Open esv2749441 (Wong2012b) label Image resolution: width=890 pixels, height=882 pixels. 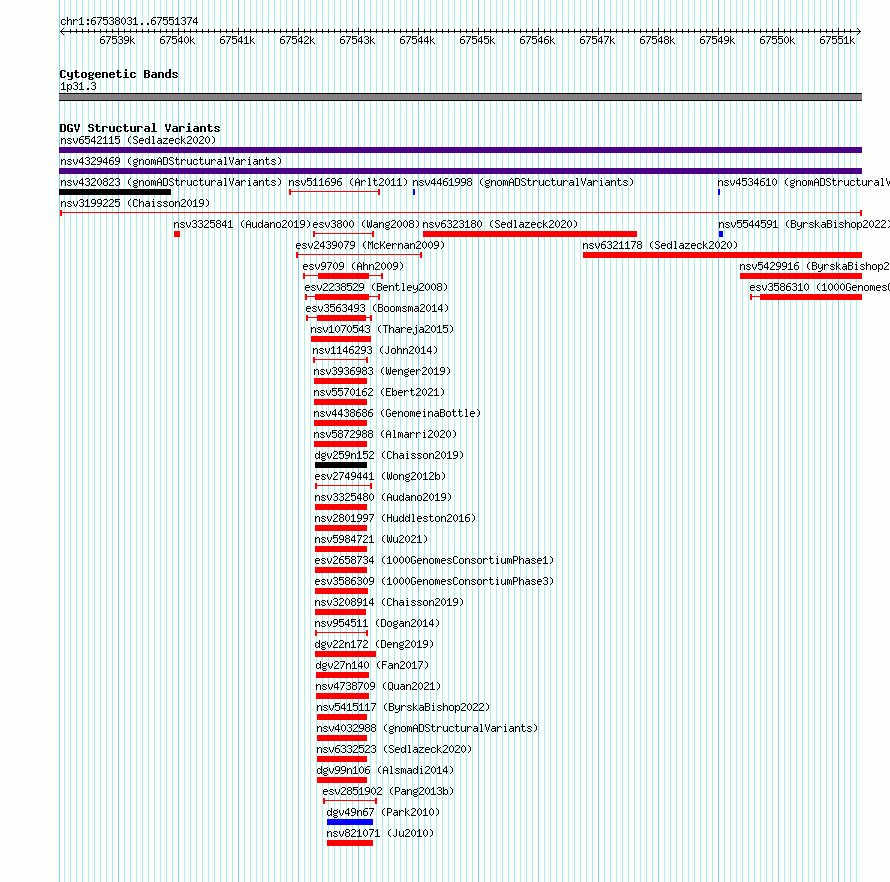click(380, 476)
